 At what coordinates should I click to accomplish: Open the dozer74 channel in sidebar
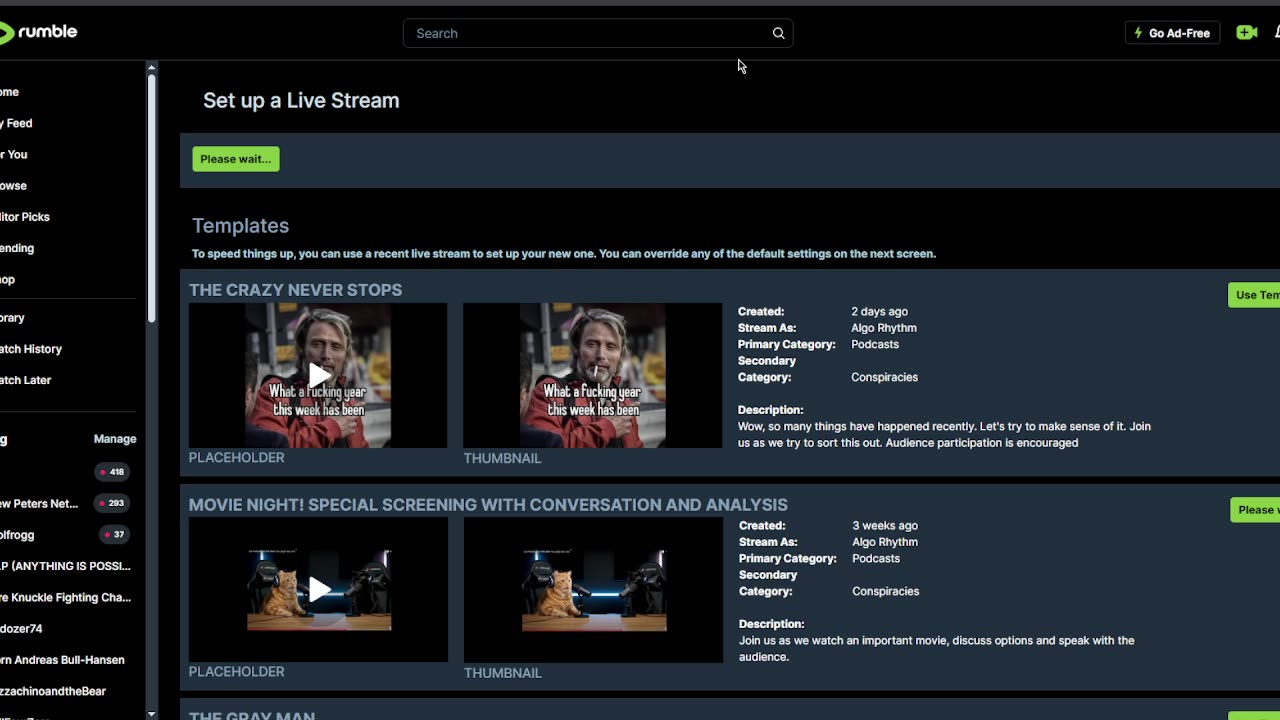(21, 629)
